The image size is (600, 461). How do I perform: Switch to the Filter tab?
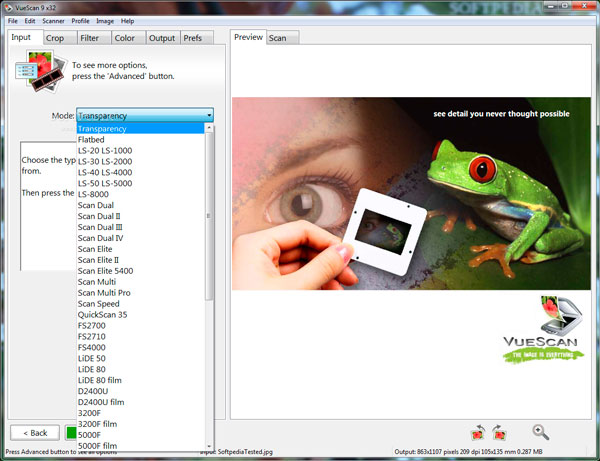tap(89, 38)
